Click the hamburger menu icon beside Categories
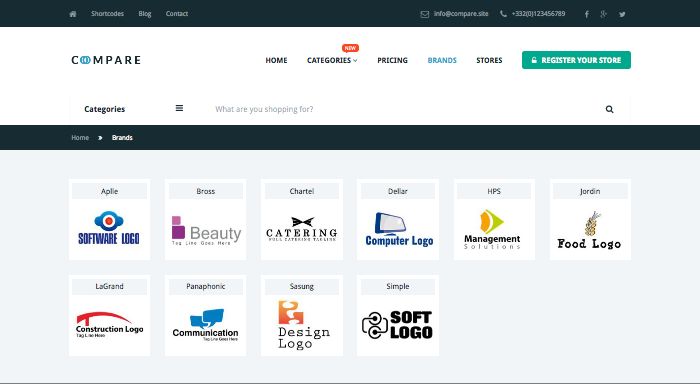This screenshot has height=384, width=700. pos(179,108)
